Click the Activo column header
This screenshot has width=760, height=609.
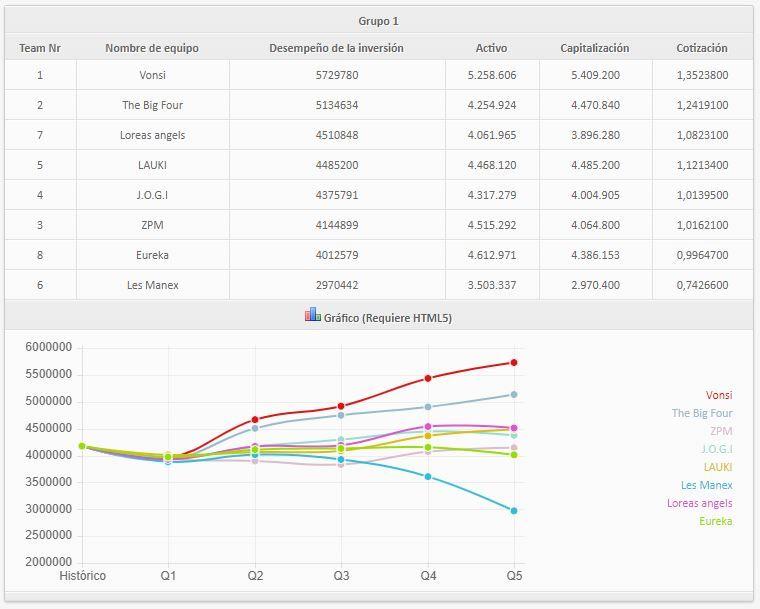point(491,47)
